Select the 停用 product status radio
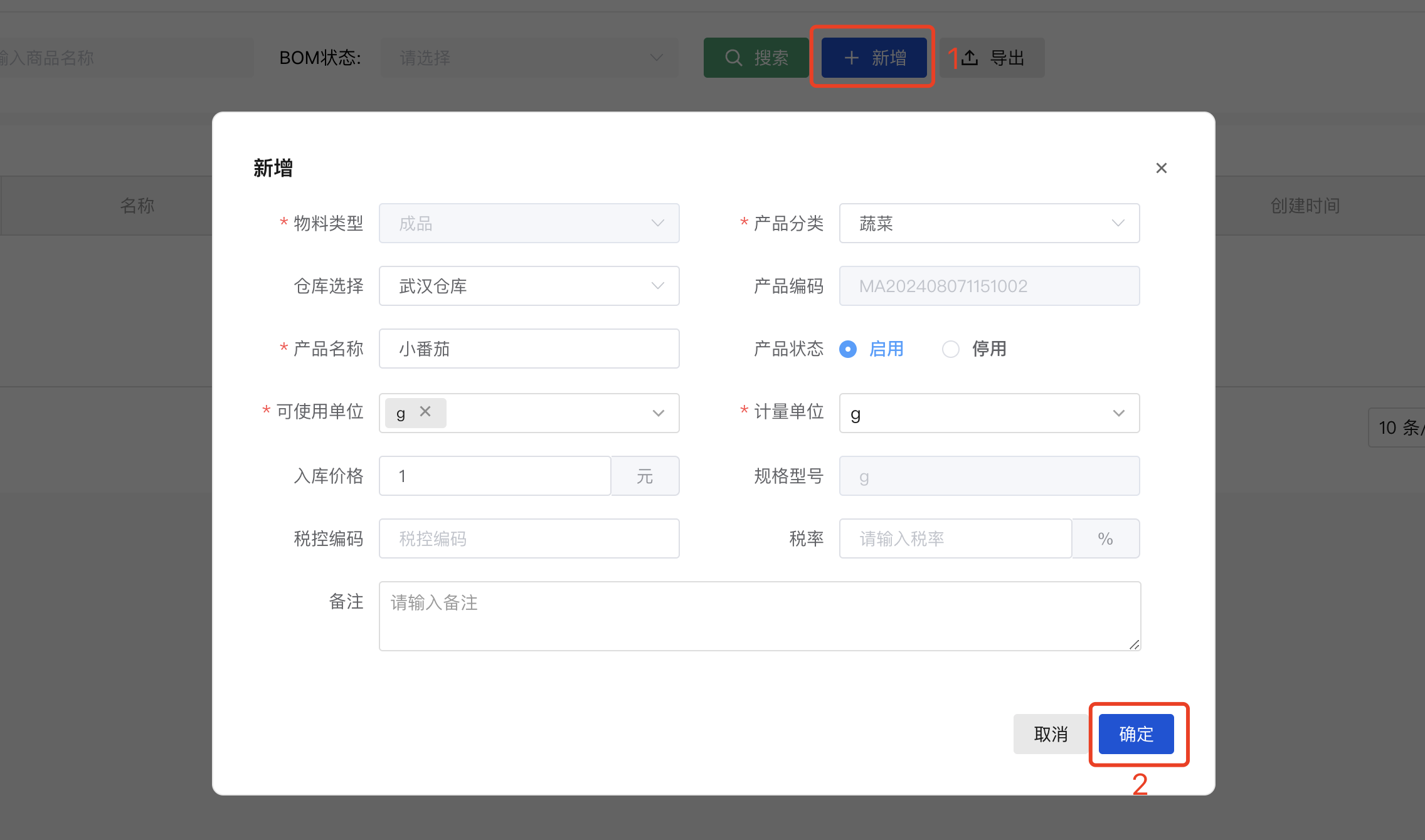The image size is (1425, 840). click(x=951, y=349)
